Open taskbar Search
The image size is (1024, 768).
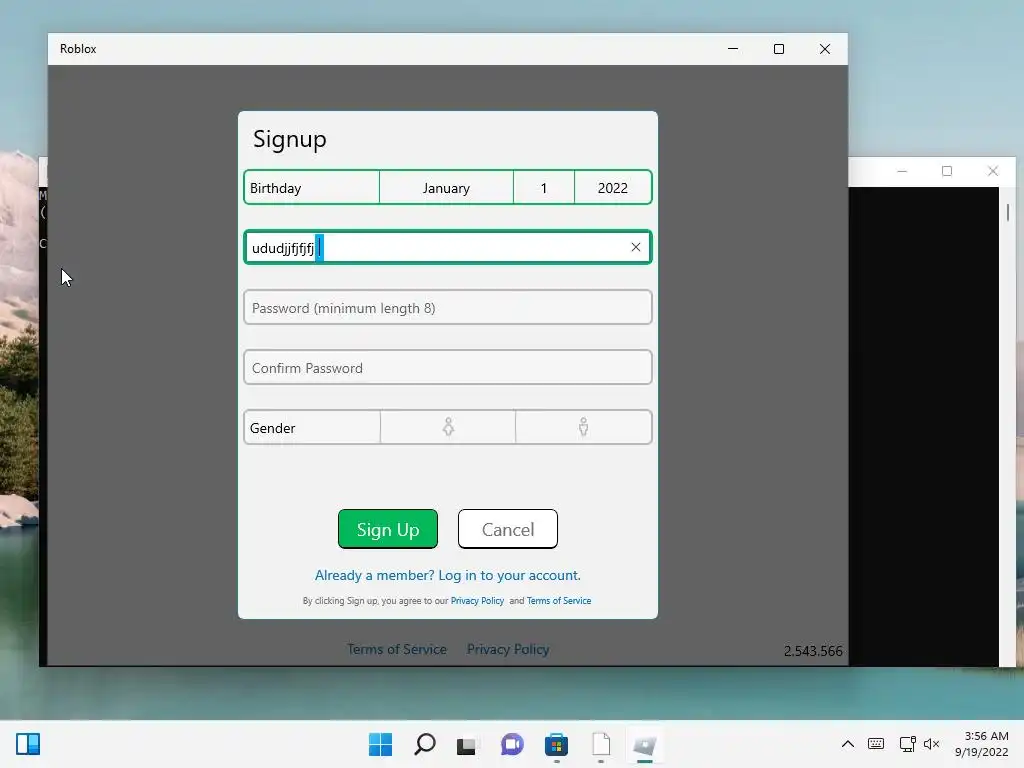[424, 744]
